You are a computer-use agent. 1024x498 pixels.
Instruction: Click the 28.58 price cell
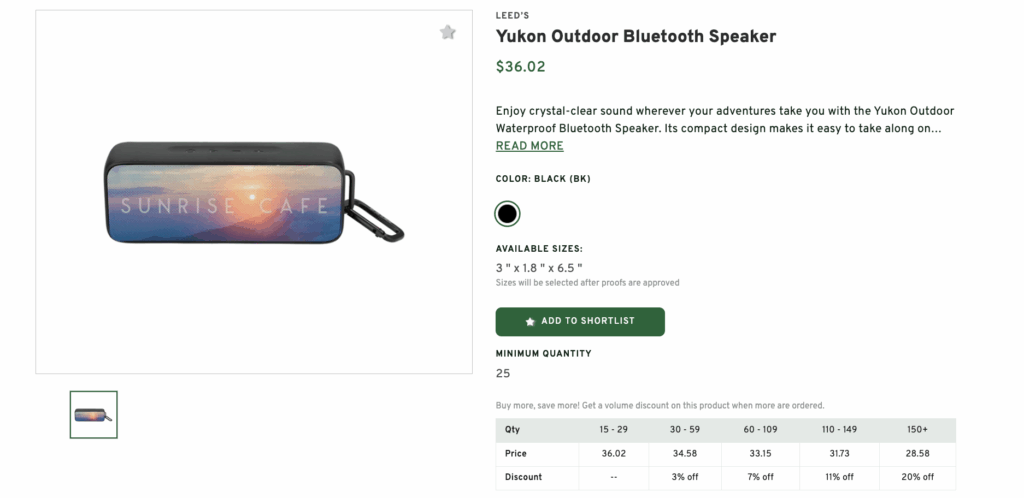pos(917,453)
